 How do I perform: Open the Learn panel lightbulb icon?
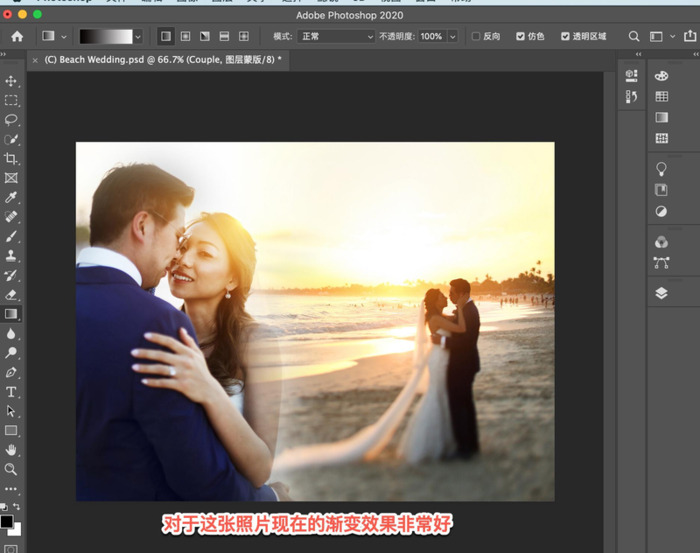[x=662, y=169]
